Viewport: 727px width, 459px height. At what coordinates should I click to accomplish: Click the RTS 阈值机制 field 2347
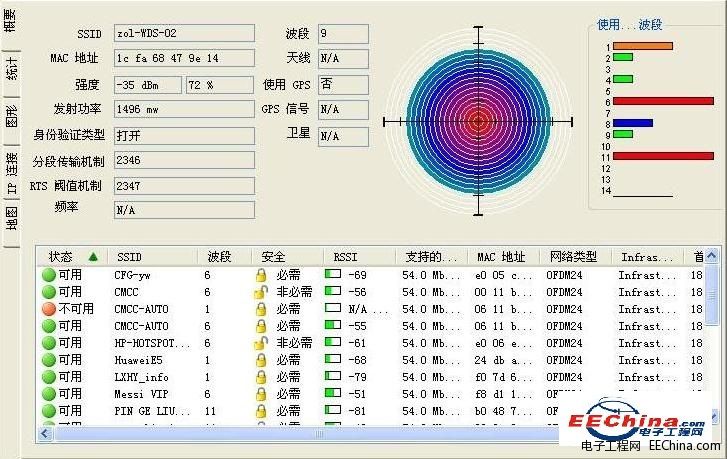tap(184, 186)
